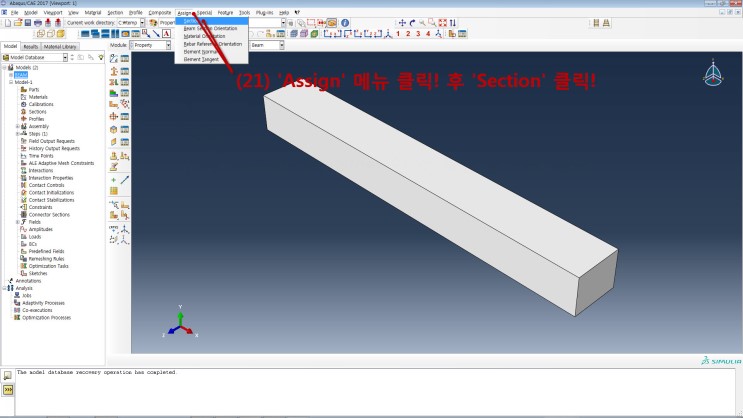Viewport: 743px width, 418px height.
Task: Open model database with folder icon
Action: click(18, 23)
